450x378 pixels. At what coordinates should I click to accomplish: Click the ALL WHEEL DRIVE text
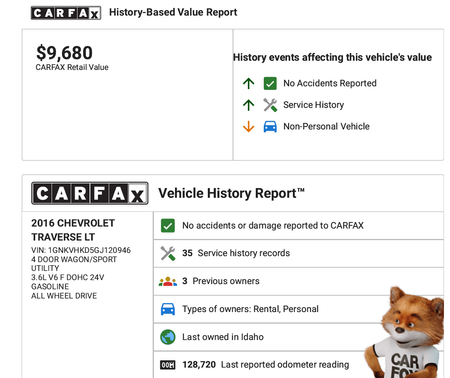[64, 296]
